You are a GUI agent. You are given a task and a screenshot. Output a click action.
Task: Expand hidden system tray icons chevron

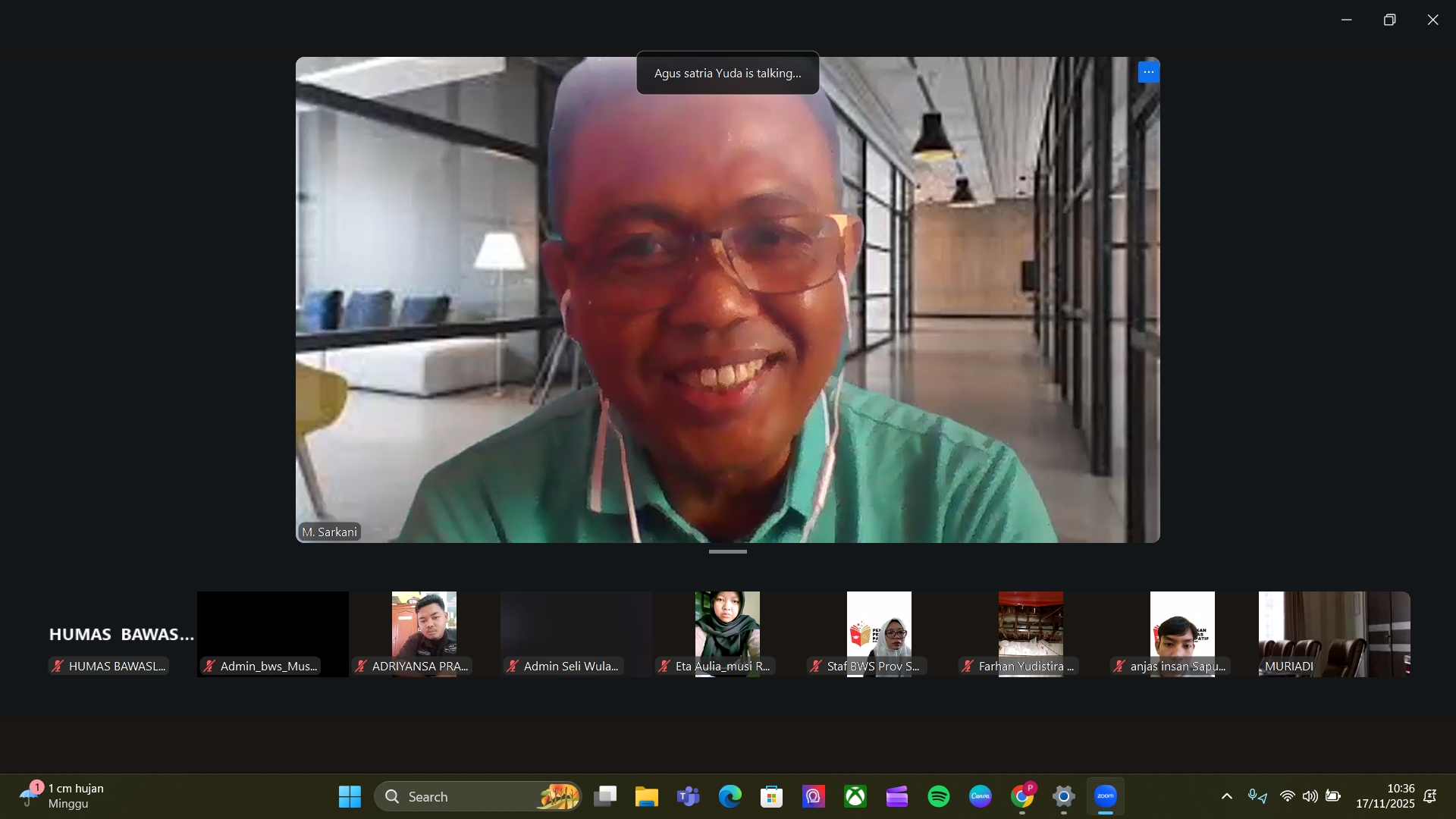click(1226, 796)
